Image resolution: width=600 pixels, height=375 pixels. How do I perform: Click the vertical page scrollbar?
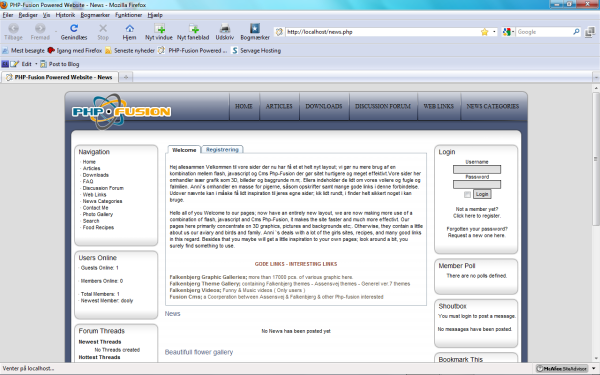[x=596, y=223]
